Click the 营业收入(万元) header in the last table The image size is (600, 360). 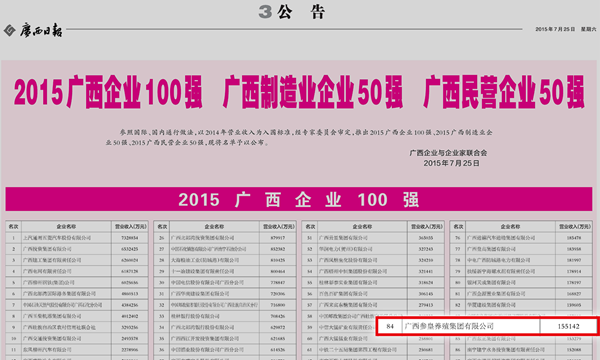point(574,226)
